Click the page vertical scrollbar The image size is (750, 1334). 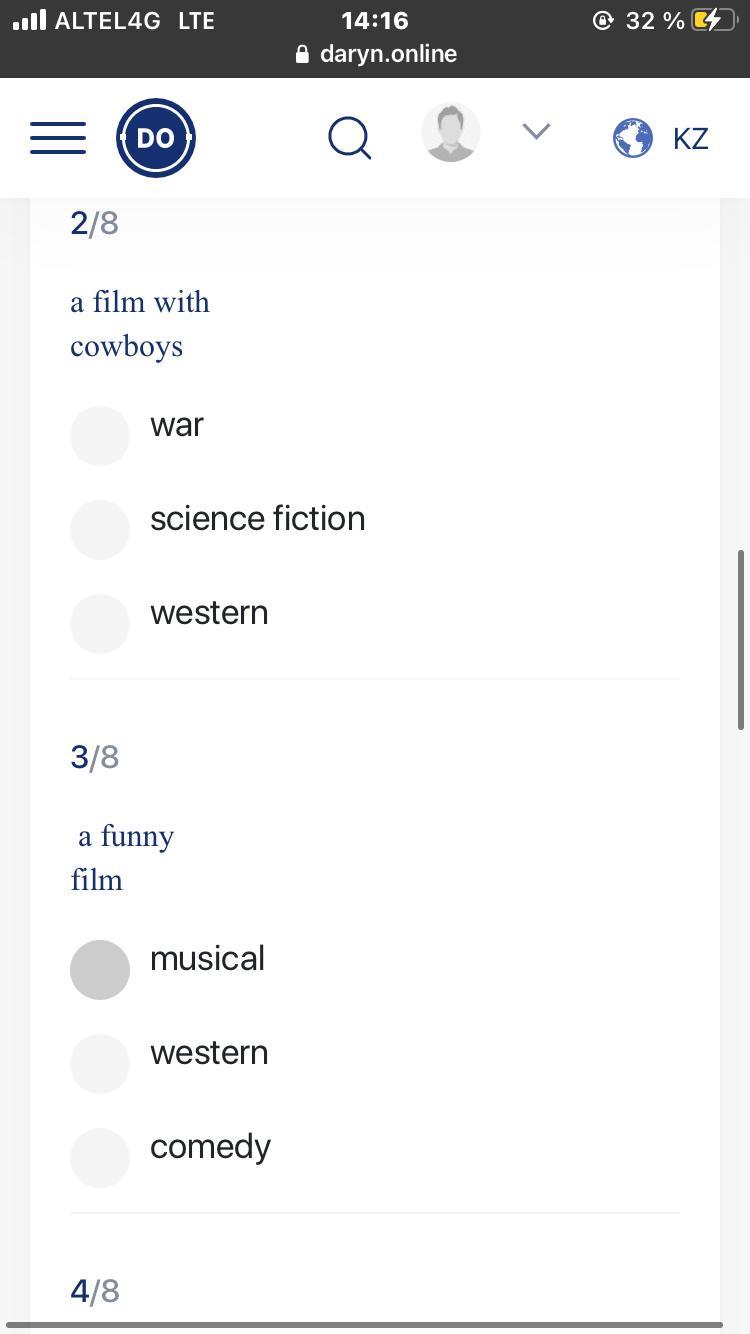coord(741,640)
